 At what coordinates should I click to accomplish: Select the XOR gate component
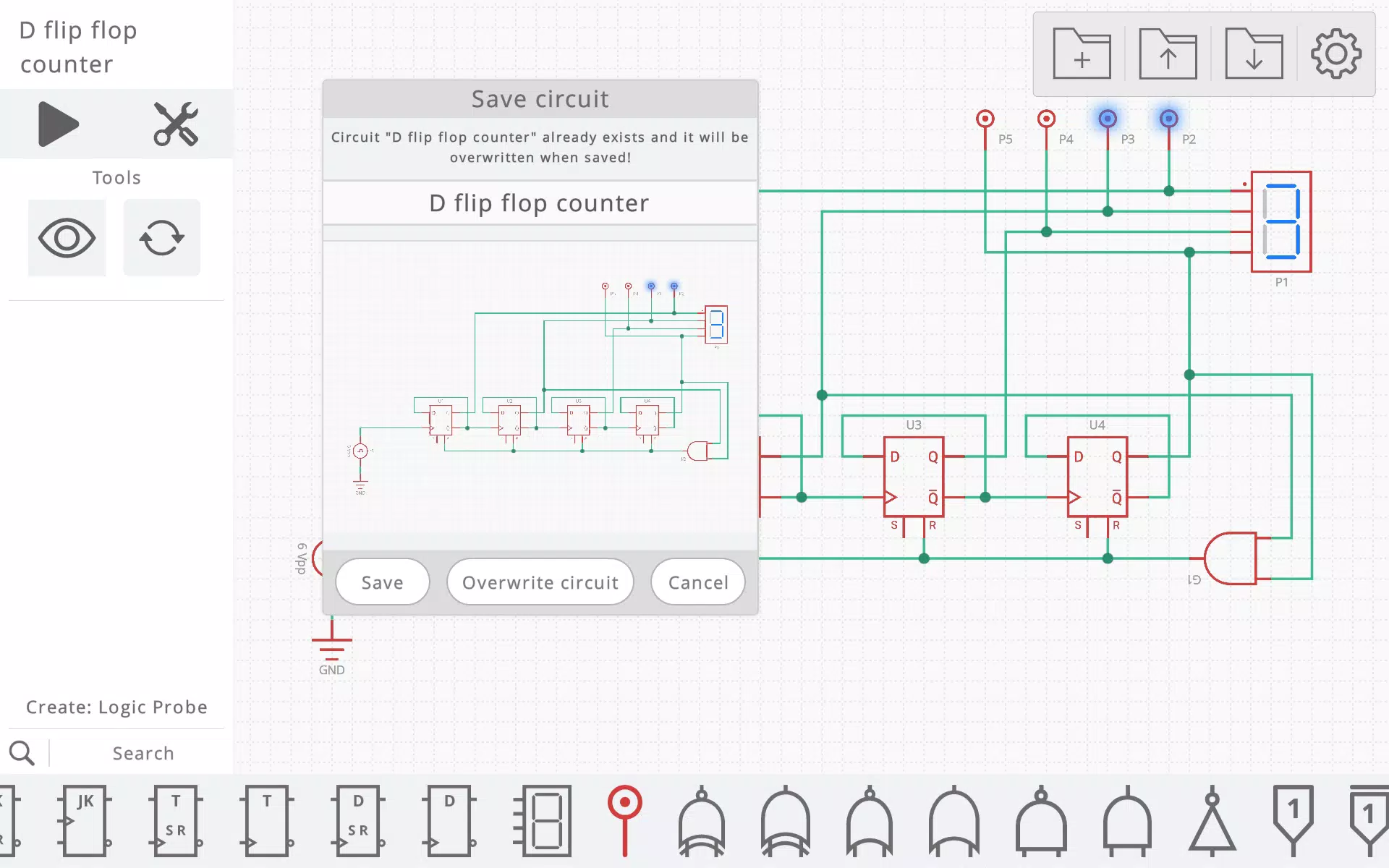click(x=785, y=822)
